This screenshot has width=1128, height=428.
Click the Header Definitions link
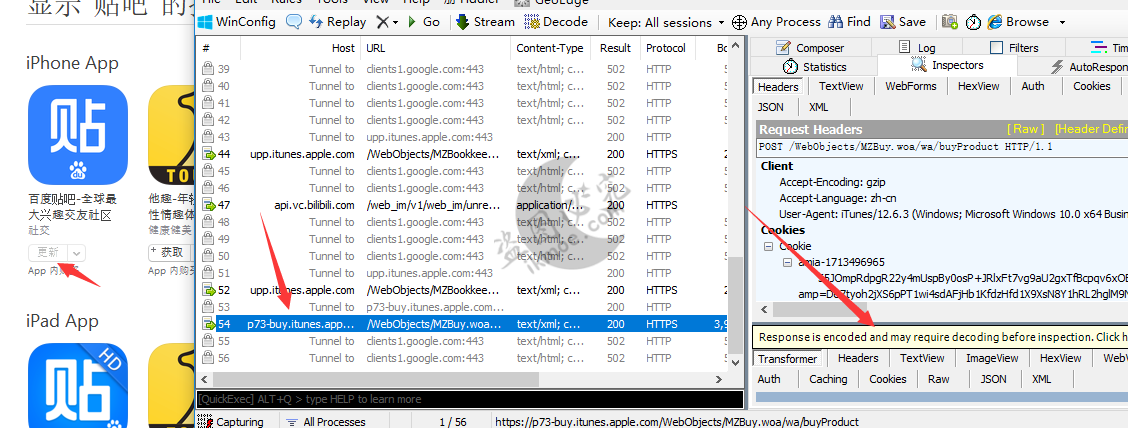(1090, 129)
